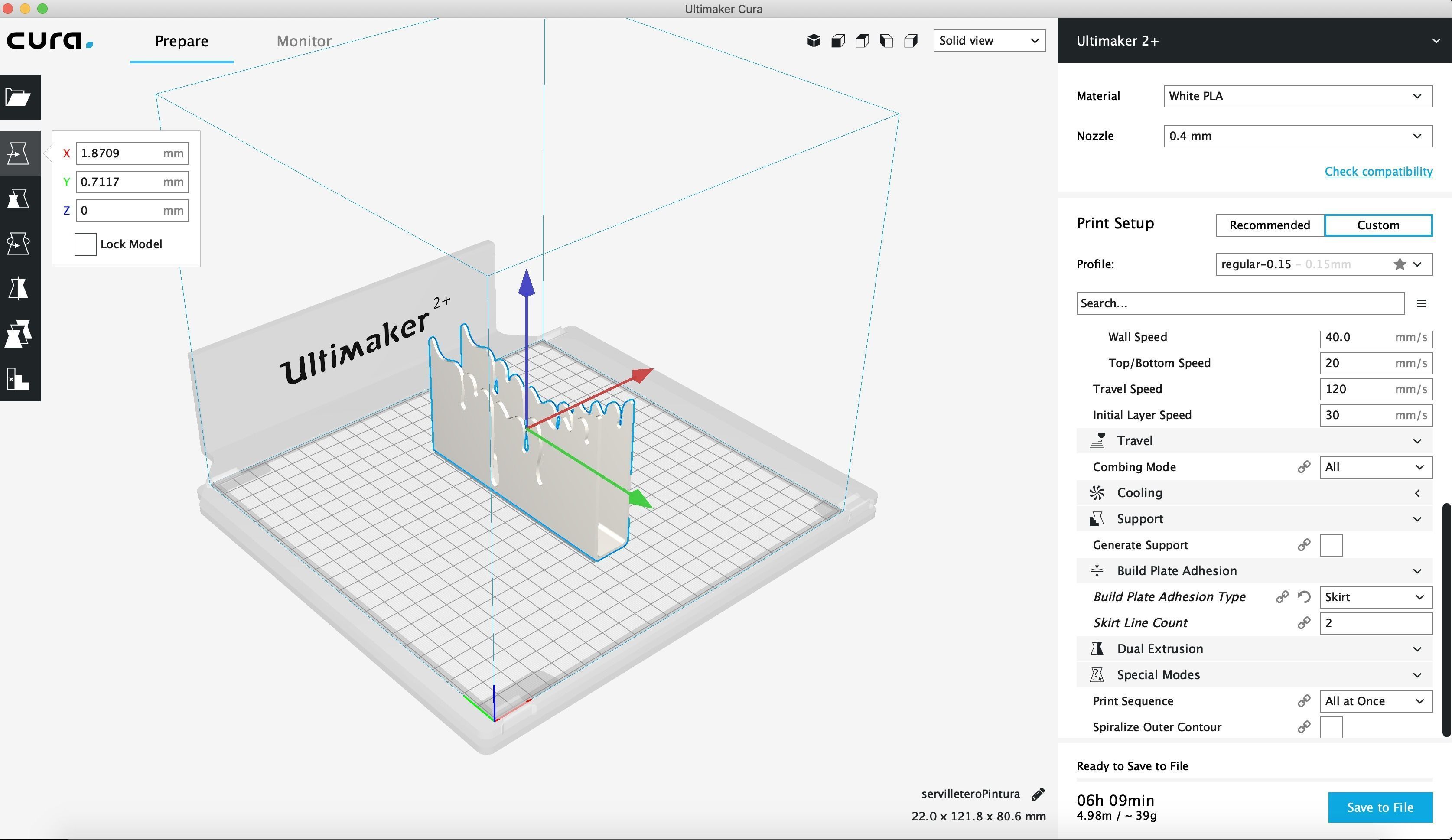Click the model name servilleteroPintura
The image size is (1452, 840).
[x=970, y=794]
